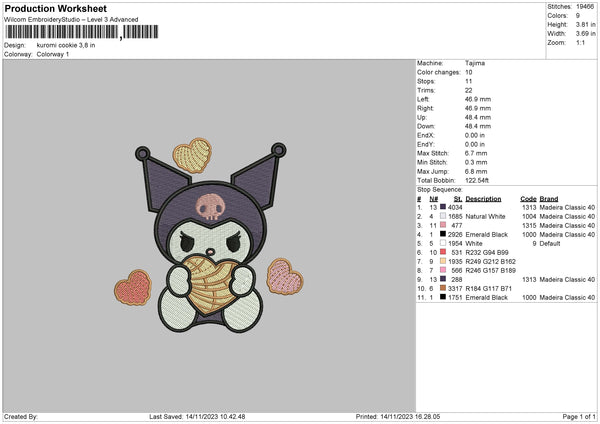
Task: Click the stitch count '3317' in stop 10
Action: coord(455,289)
